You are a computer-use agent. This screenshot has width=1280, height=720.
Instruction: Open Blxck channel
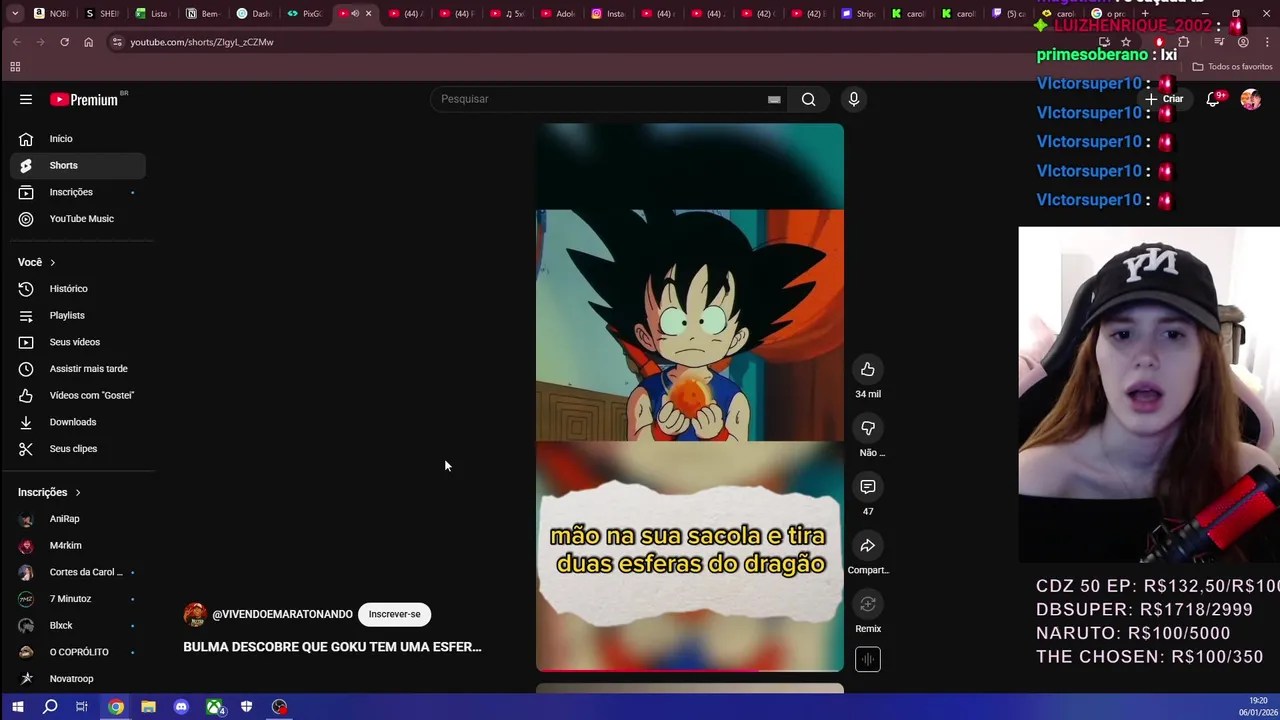coord(78,625)
